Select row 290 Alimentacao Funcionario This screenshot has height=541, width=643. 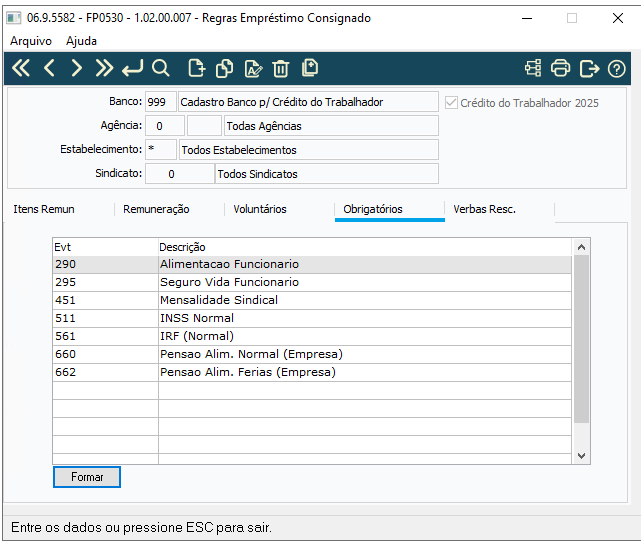(x=312, y=264)
